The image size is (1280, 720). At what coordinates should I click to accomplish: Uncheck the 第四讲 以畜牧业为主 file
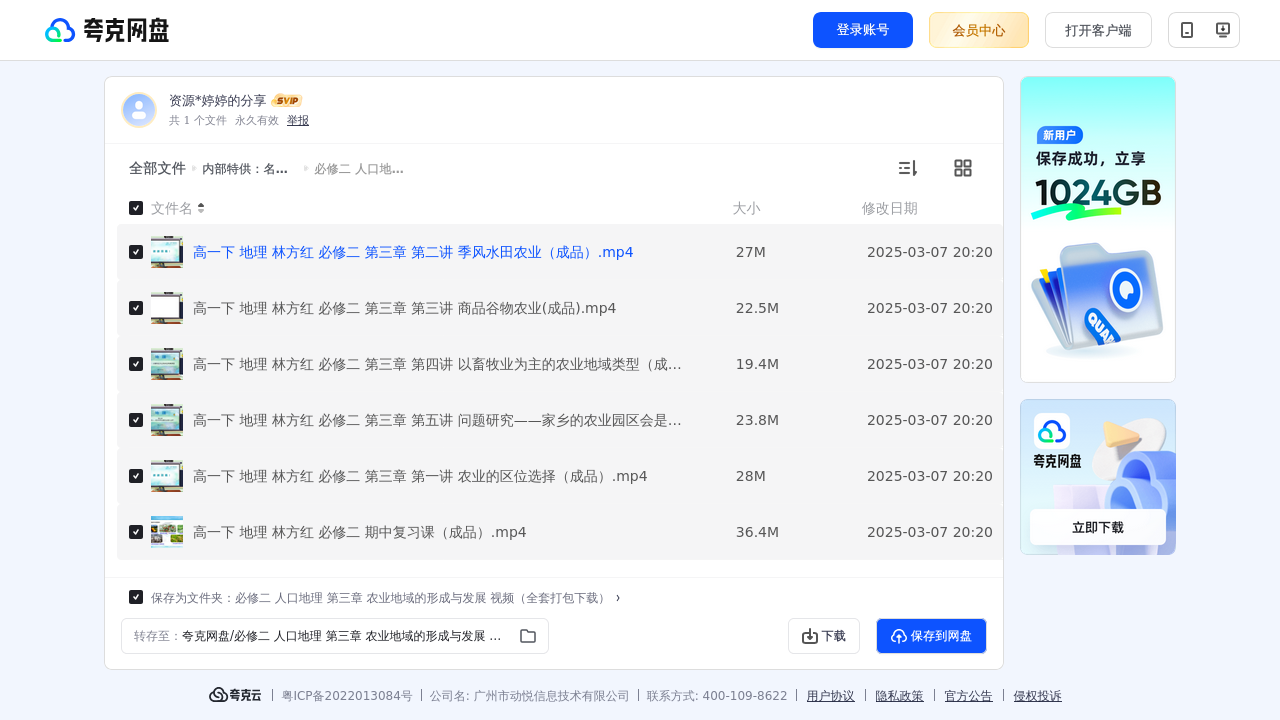click(x=136, y=364)
